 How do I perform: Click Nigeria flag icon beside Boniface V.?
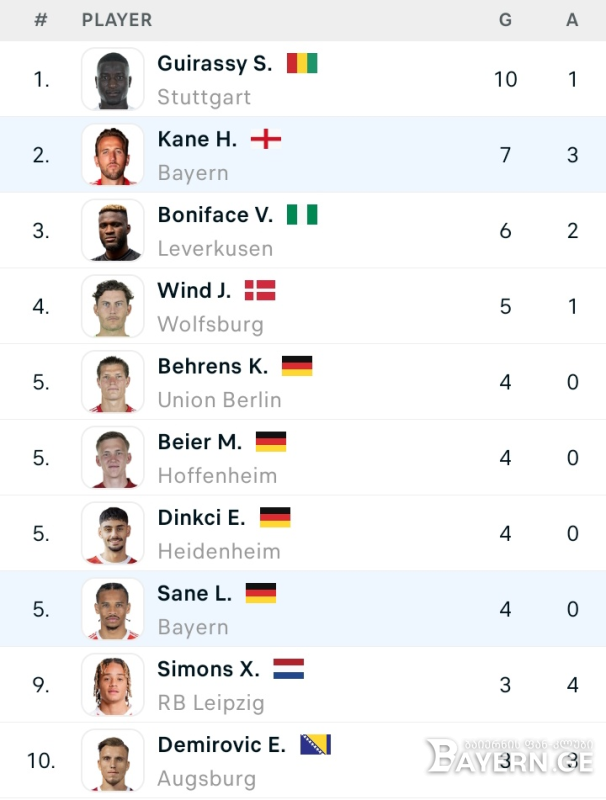click(302, 215)
